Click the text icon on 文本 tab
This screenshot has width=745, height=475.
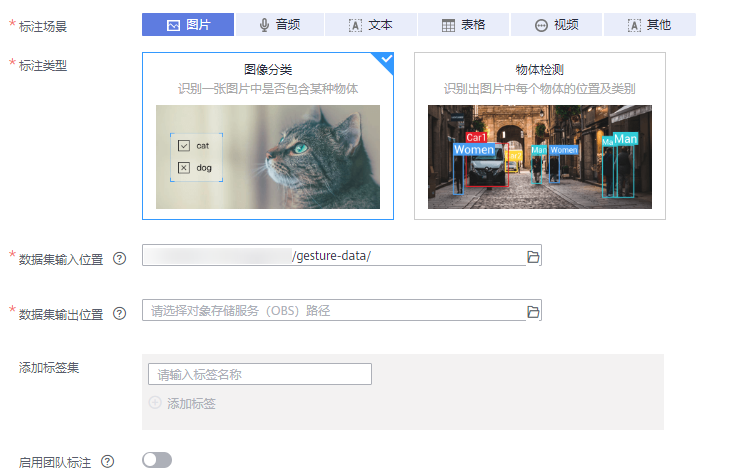click(x=355, y=26)
